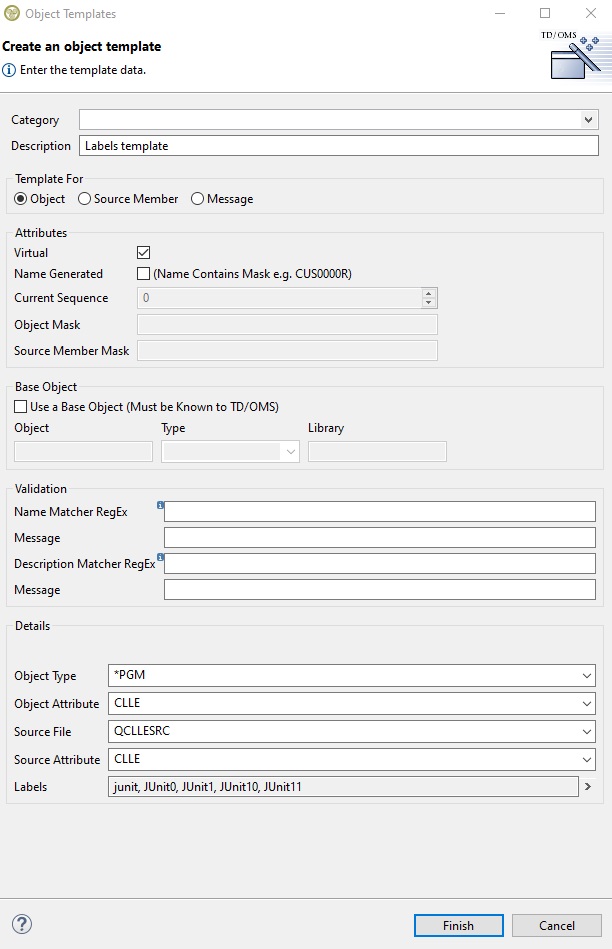612x949 pixels.
Task: Open the Source File dropdown
Action: pyautogui.click(x=585, y=732)
